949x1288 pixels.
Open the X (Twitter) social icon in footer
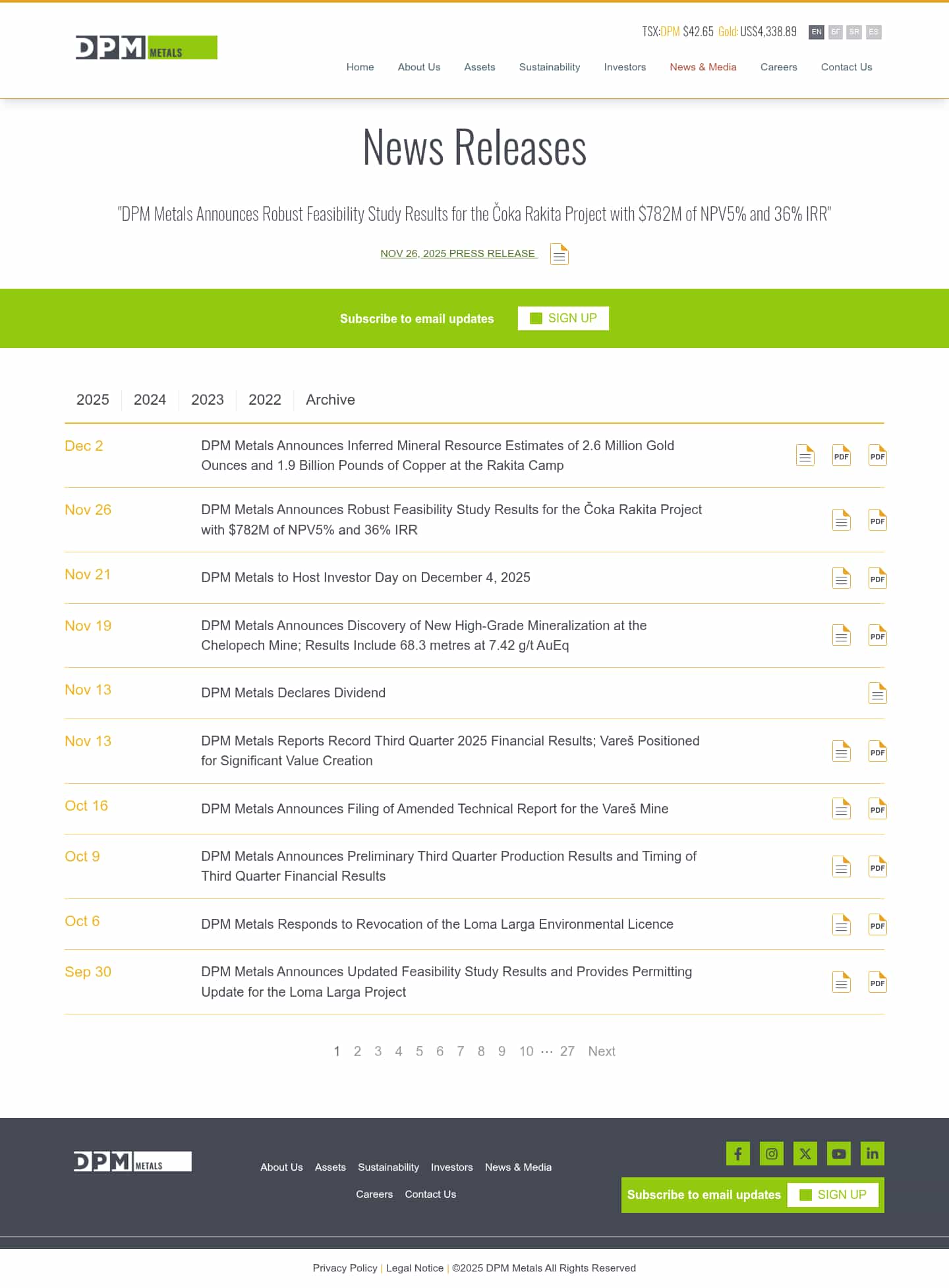pyautogui.click(x=805, y=1154)
